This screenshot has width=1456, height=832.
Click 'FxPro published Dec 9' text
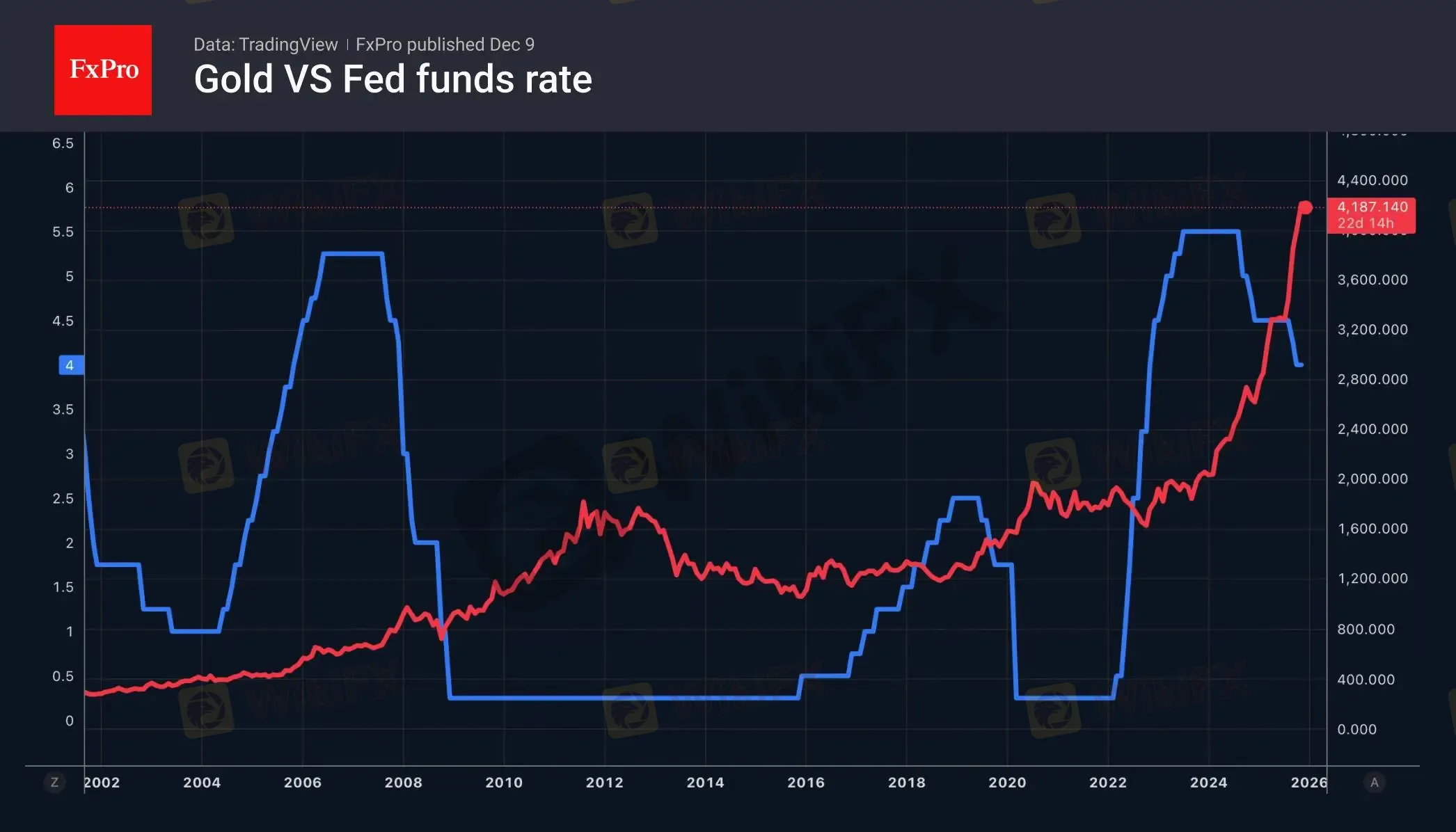[445, 45]
